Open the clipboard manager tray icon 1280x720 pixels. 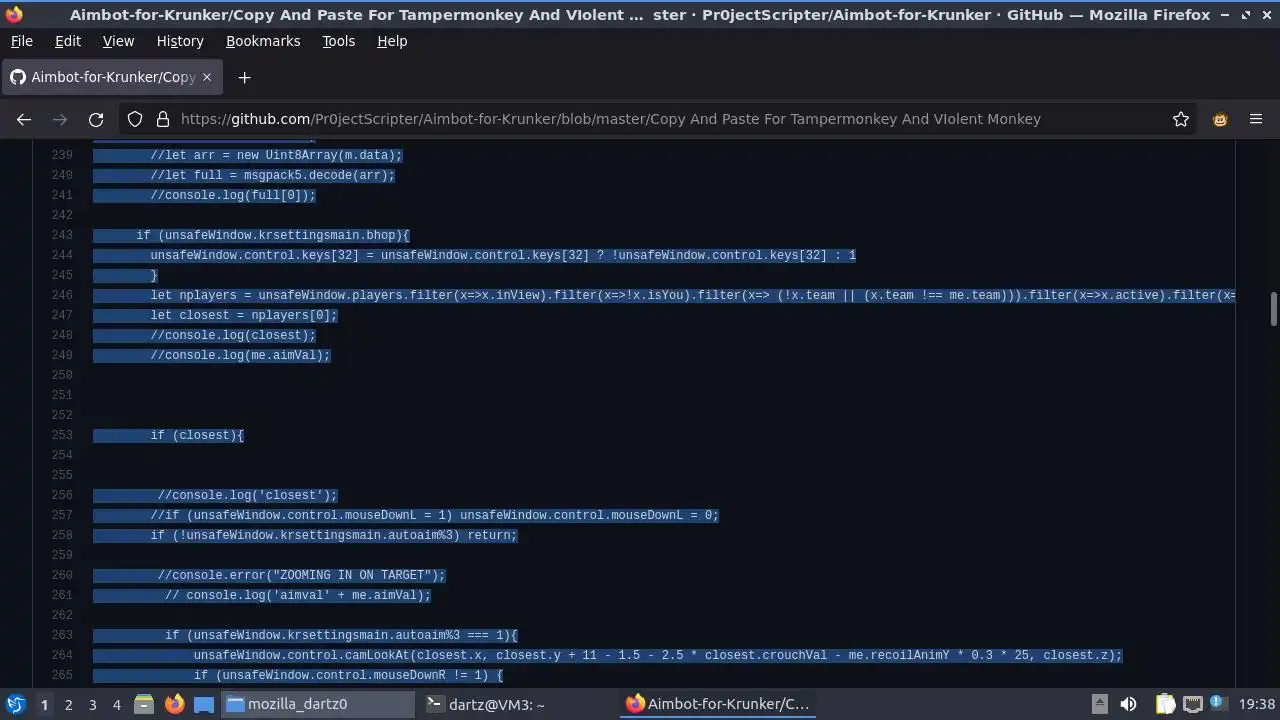1166,704
